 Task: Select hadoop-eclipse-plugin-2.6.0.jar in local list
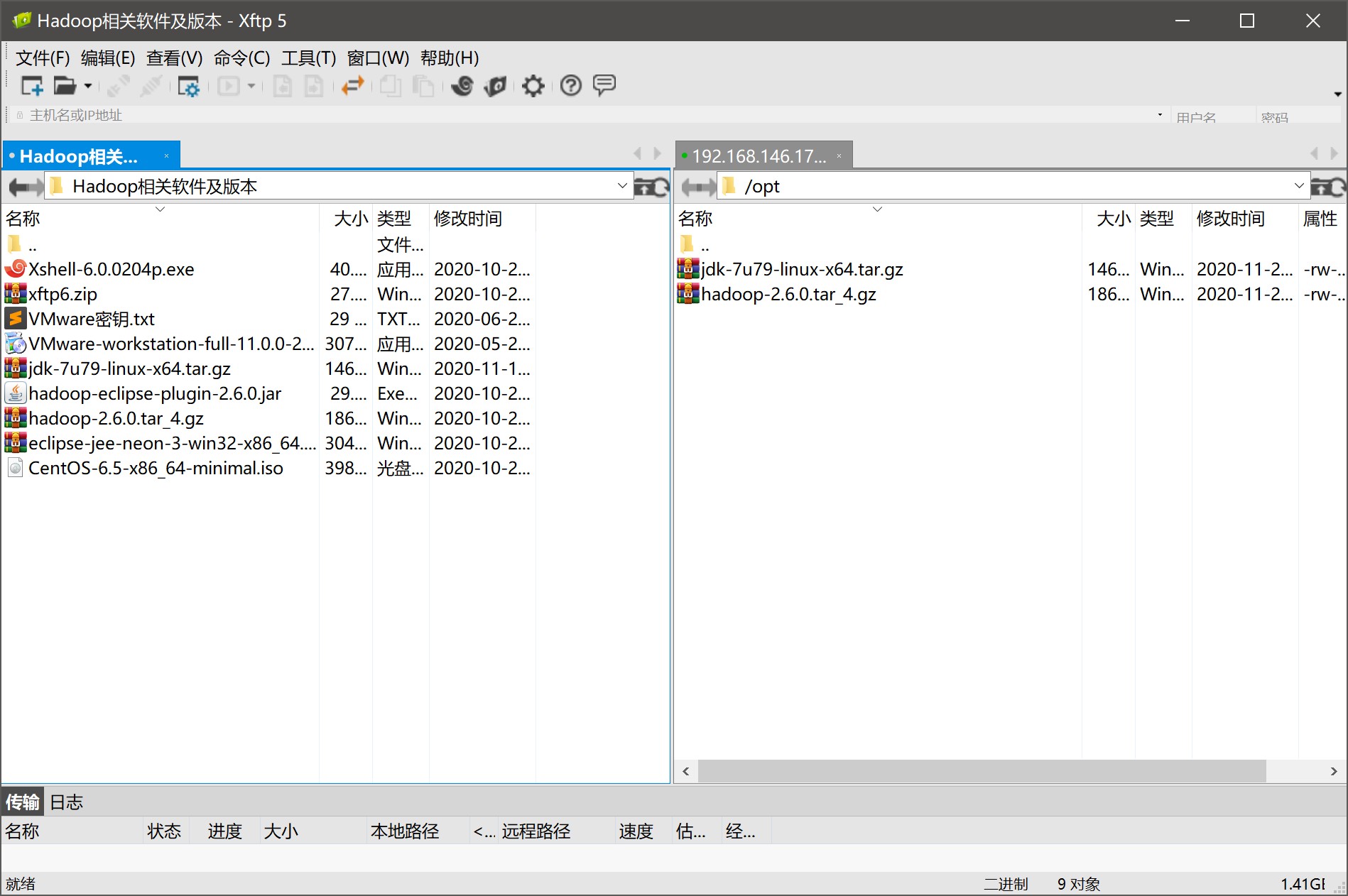coord(155,393)
